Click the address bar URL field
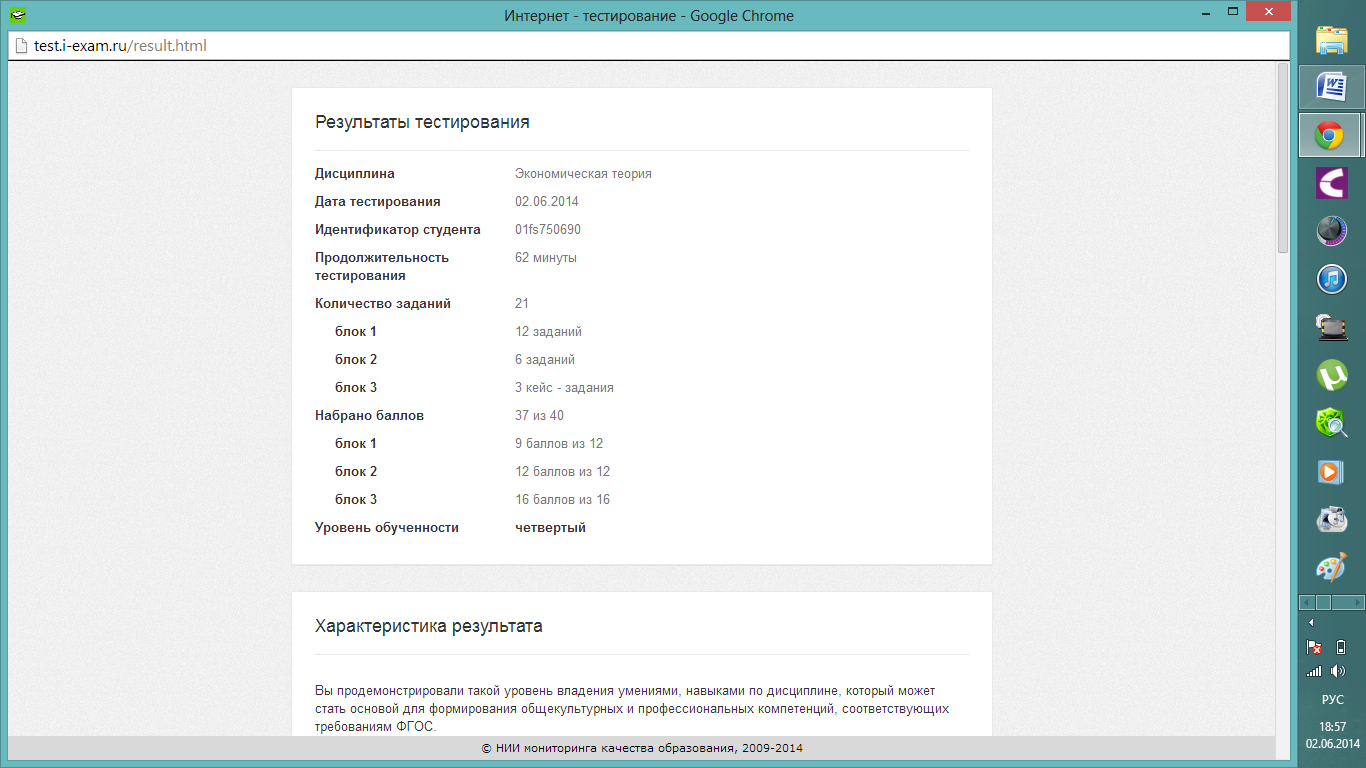This screenshot has width=1366, height=768. (x=650, y=45)
